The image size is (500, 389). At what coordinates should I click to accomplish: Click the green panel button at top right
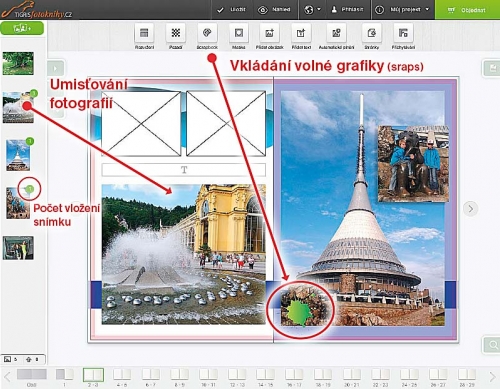pyautogui.click(x=492, y=68)
